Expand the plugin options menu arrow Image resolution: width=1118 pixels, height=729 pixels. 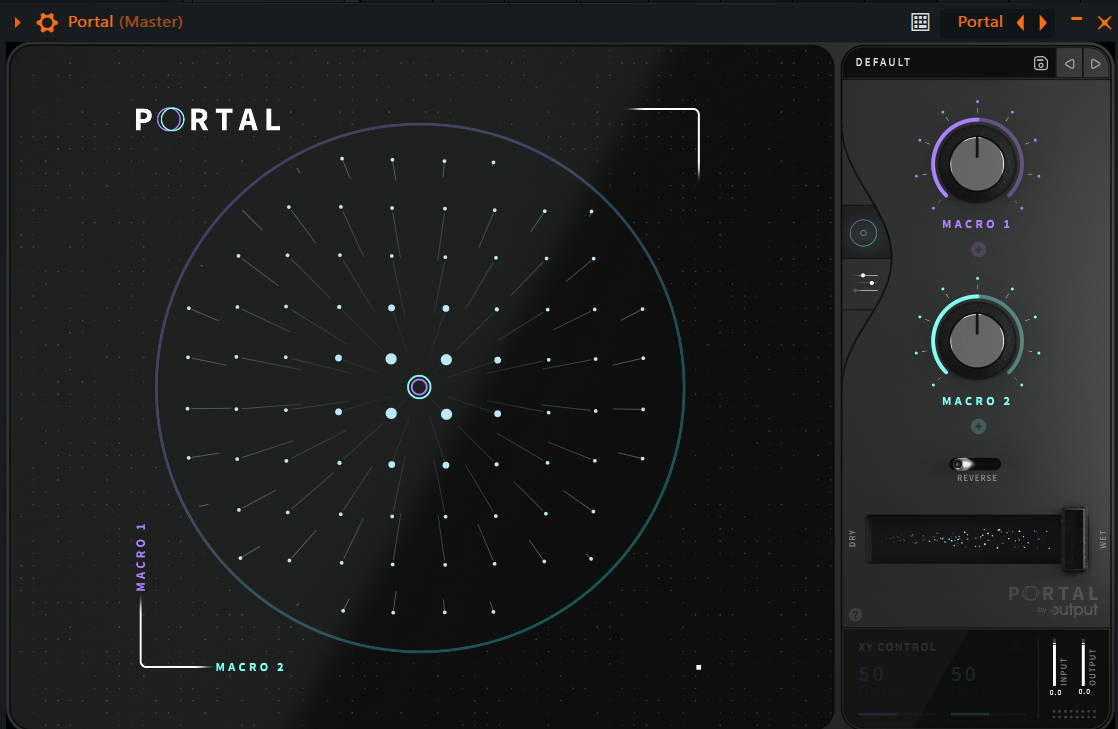[17, 22]
